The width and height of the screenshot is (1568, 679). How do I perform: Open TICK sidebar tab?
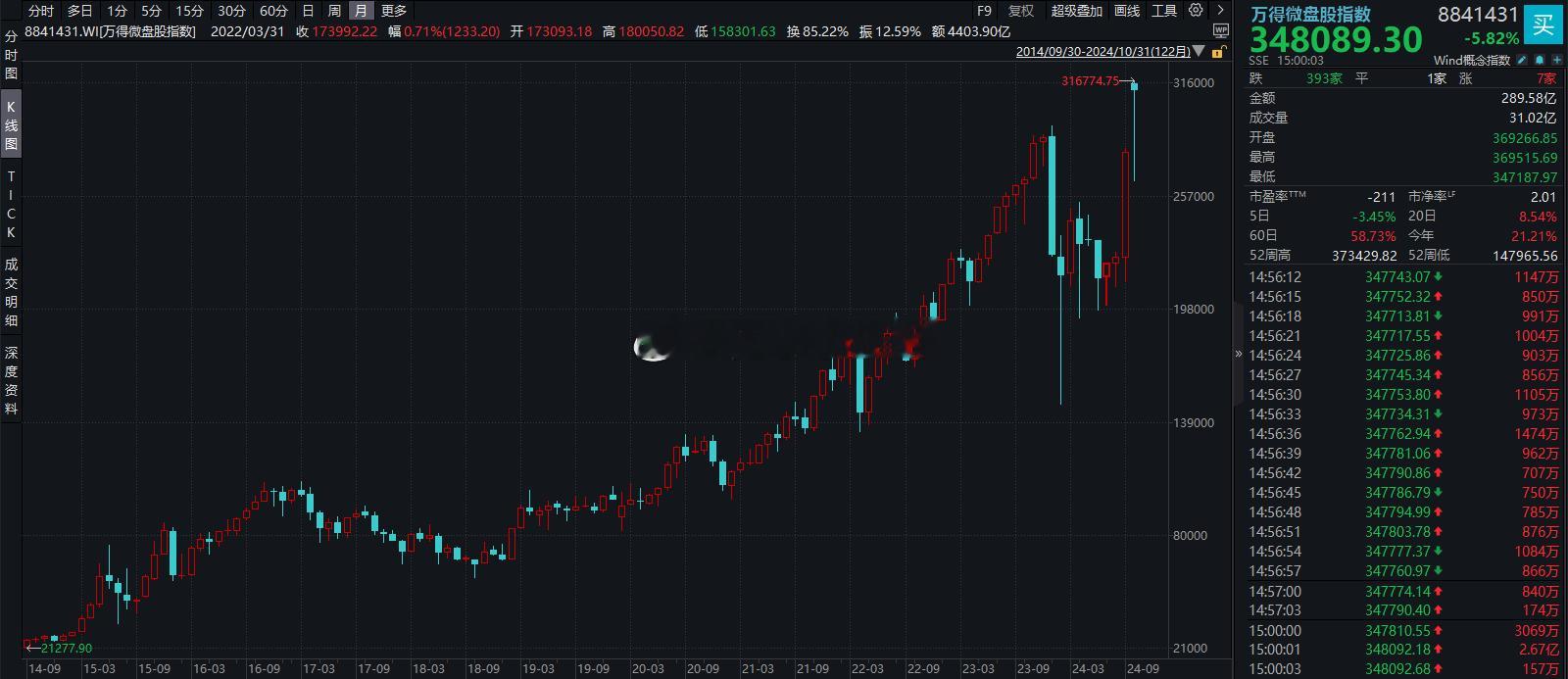(x=11, y=205)
